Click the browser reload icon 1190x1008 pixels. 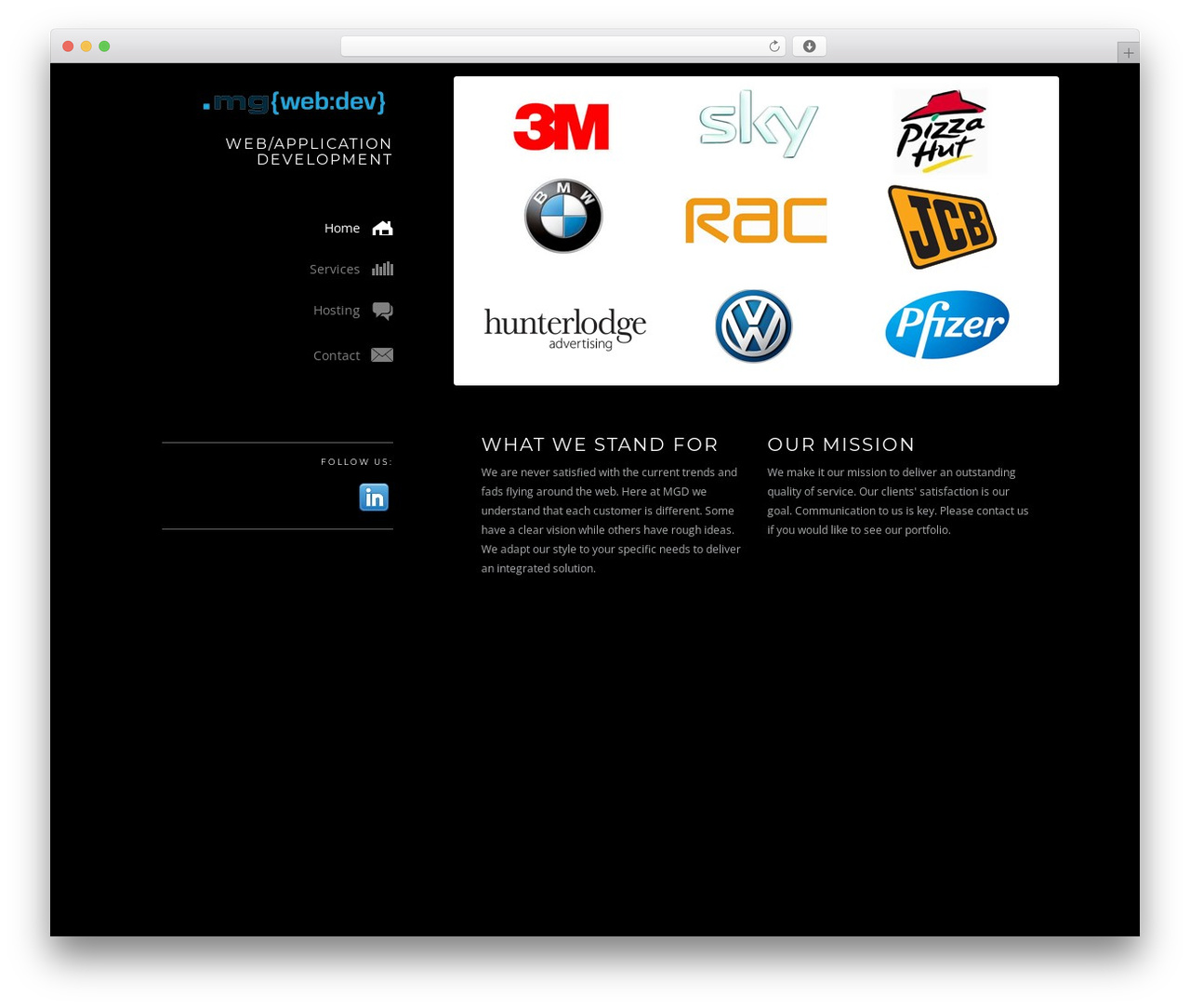click(x=773, y=46)
